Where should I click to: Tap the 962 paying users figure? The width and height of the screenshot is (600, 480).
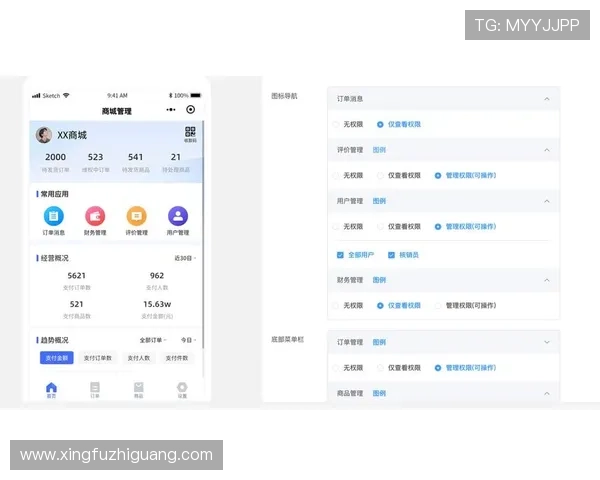(x=157, y=276)
